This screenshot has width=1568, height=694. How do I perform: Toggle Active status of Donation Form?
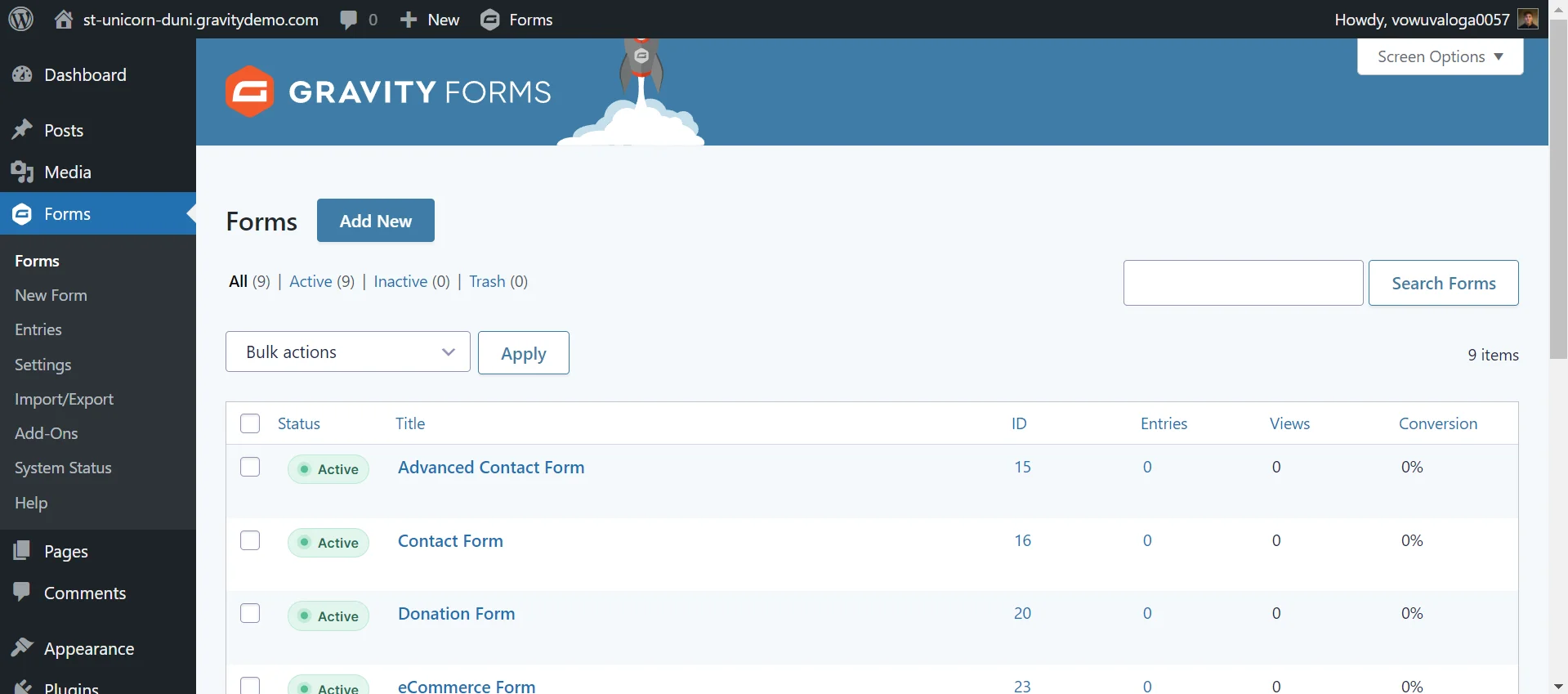[328, 616]
